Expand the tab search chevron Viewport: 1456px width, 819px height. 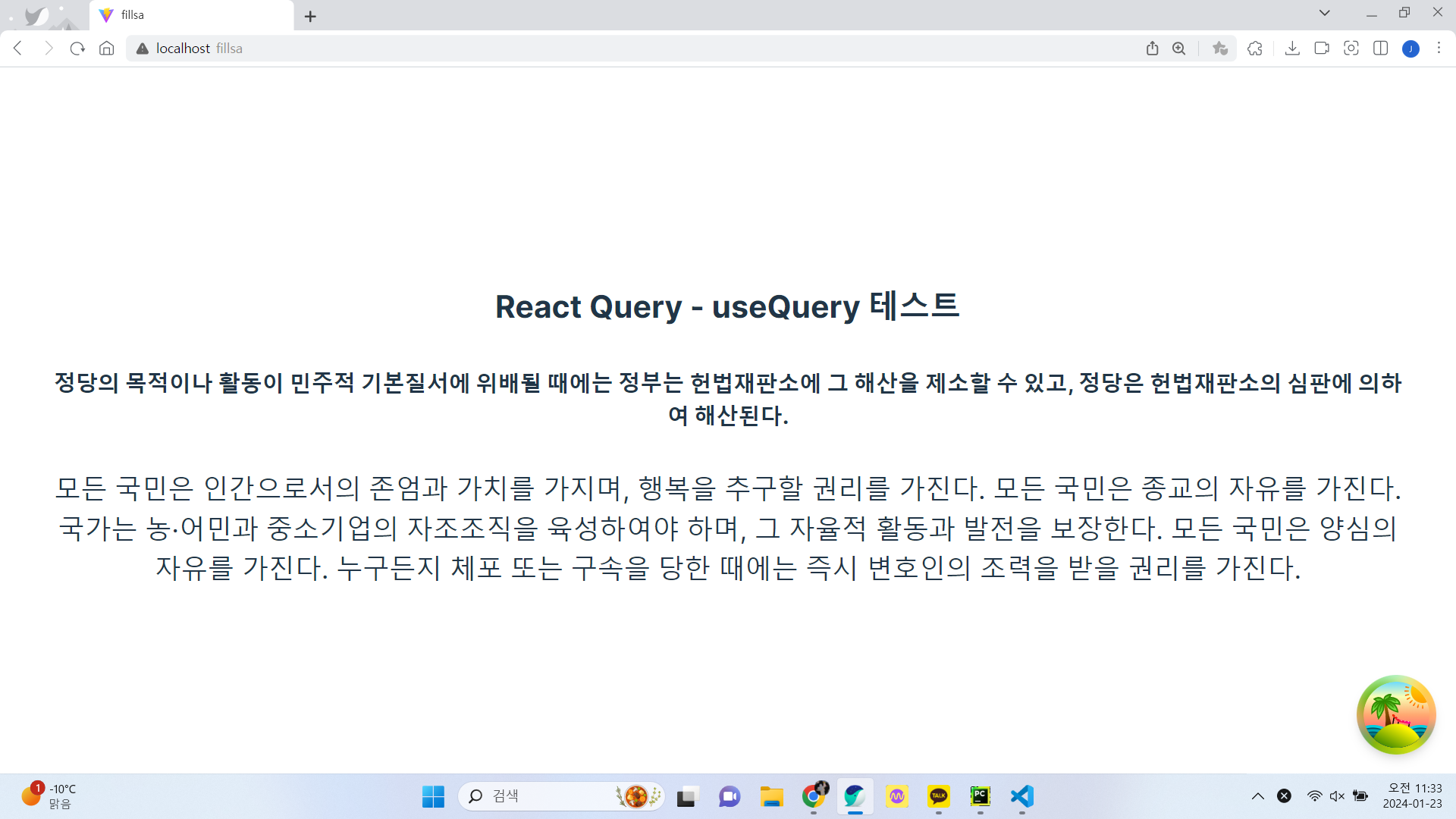pyautogui.click(x=1325, y=13)
